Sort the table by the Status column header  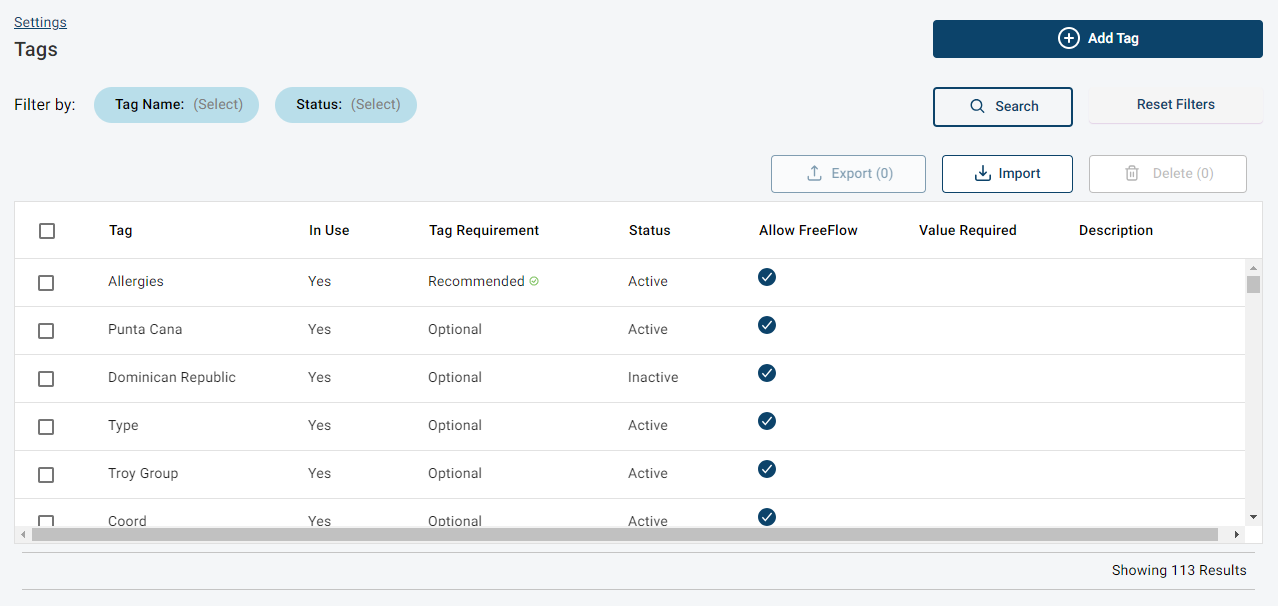tap(650, 231)
